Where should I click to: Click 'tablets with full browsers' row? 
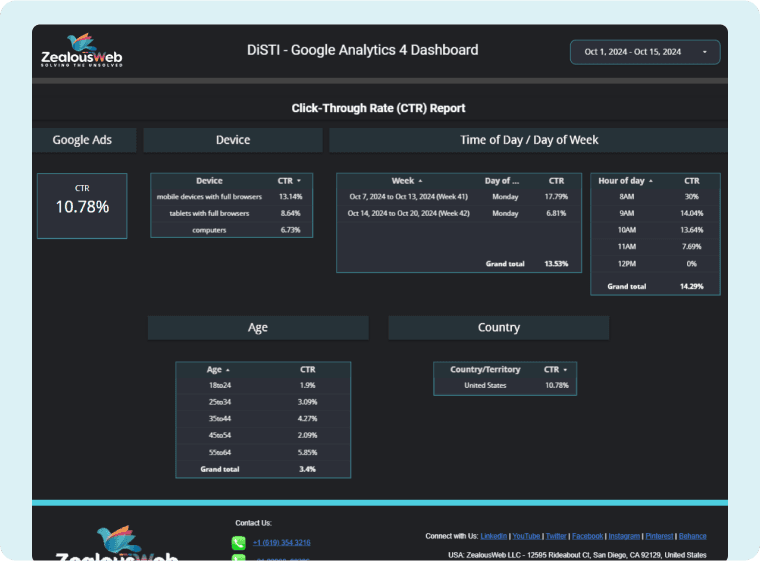coord(232,213)
